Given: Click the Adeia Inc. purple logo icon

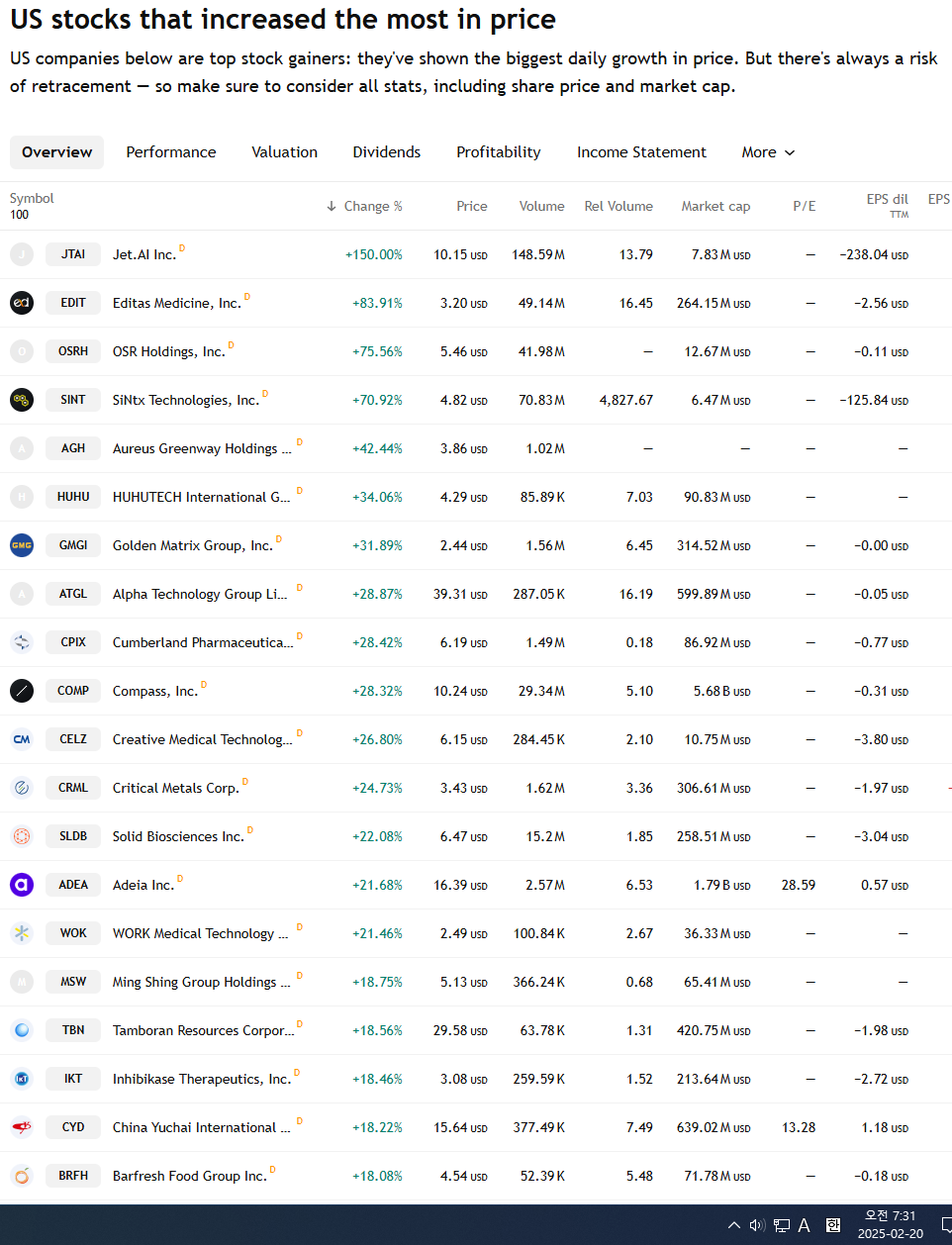Looking at the screenshot, I should 22,885.
